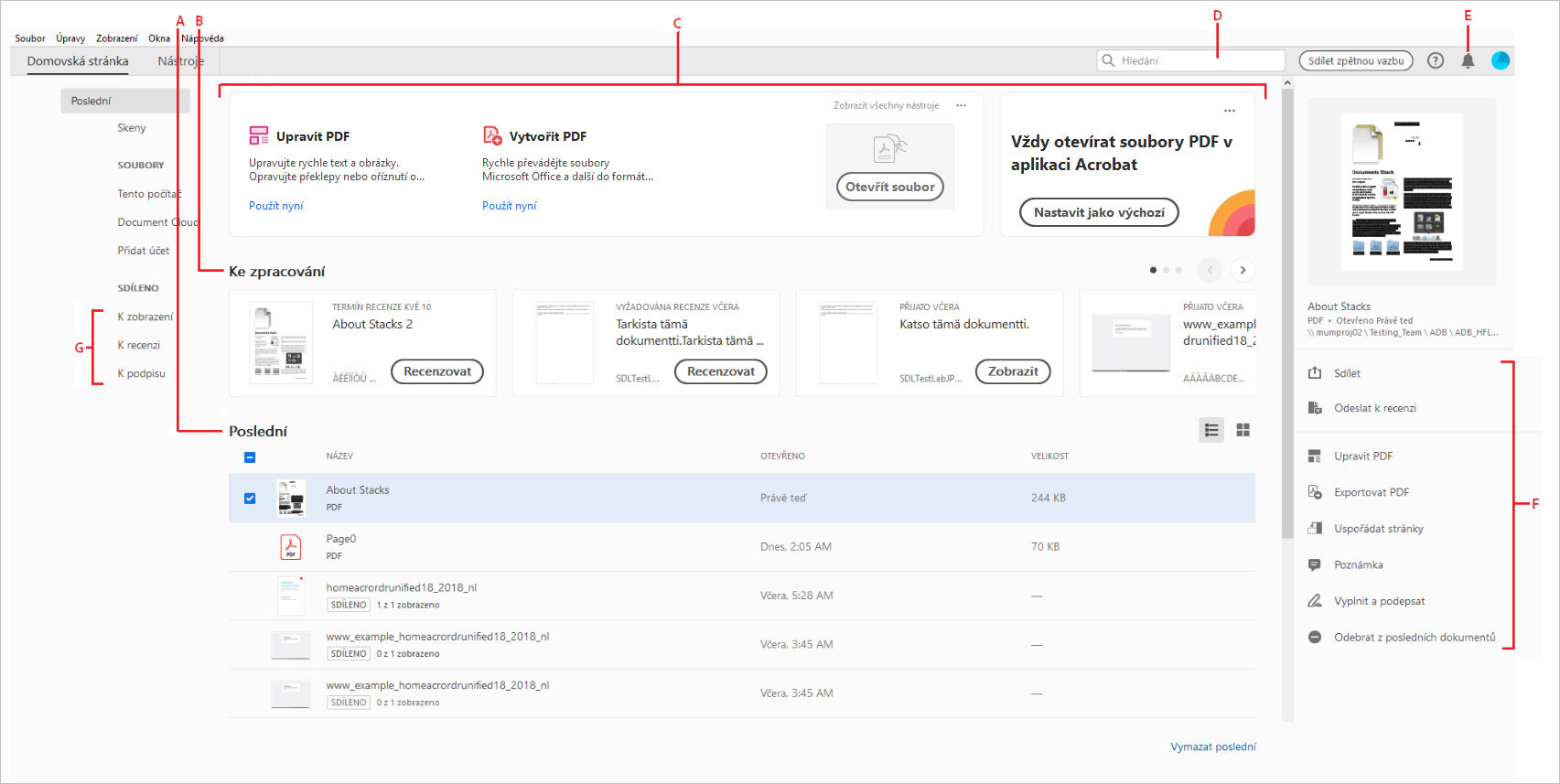Click the Hledání search field
This screenshot has height=784, width=1560.
[x=1191, y=60]
